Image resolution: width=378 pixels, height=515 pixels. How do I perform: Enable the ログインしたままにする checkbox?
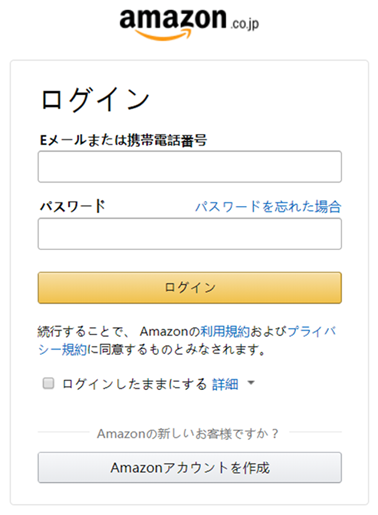pos(48,383)
